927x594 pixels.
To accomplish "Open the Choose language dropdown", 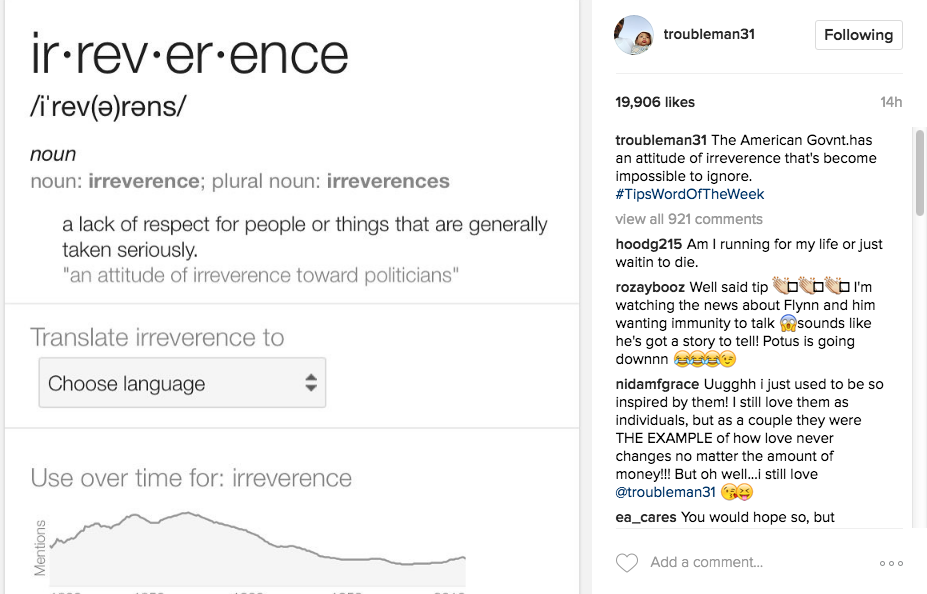I will point(182,383).
